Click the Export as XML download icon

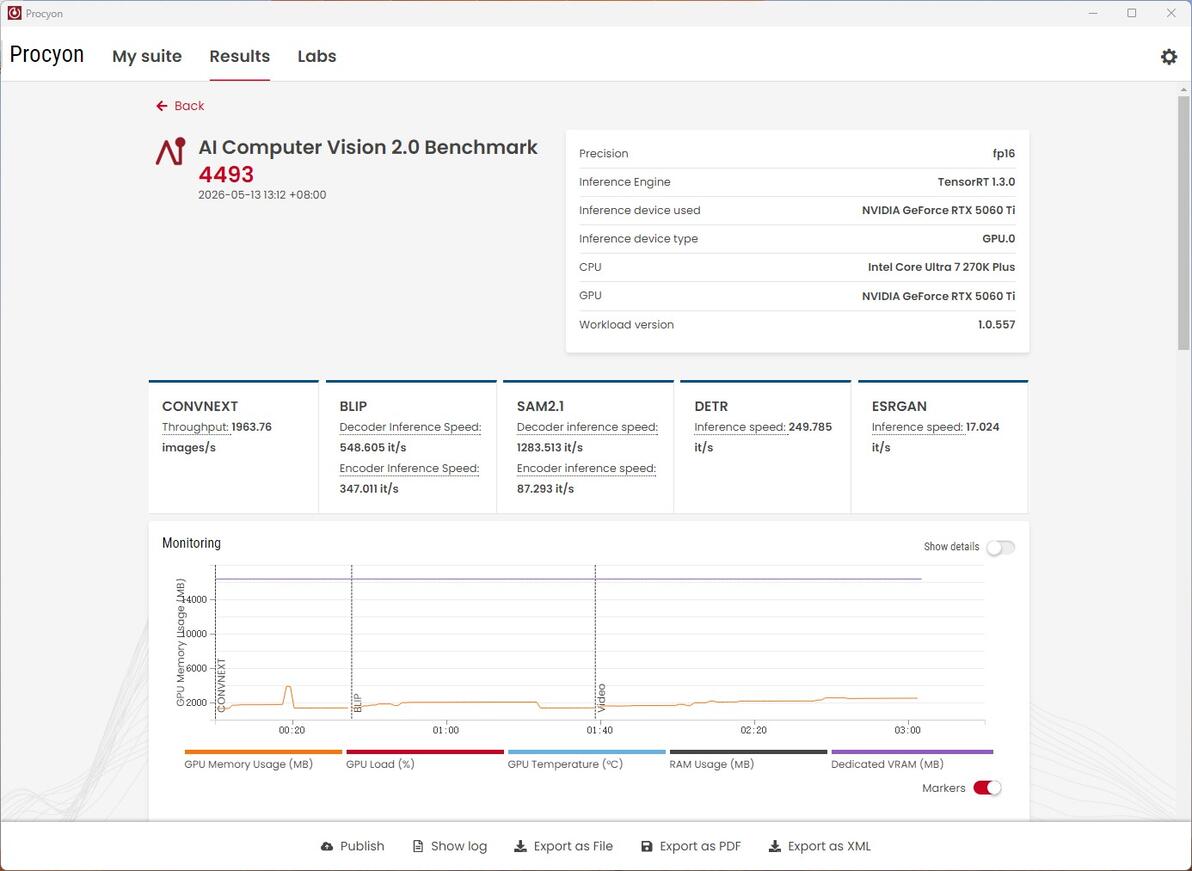(x=775, y=846)
